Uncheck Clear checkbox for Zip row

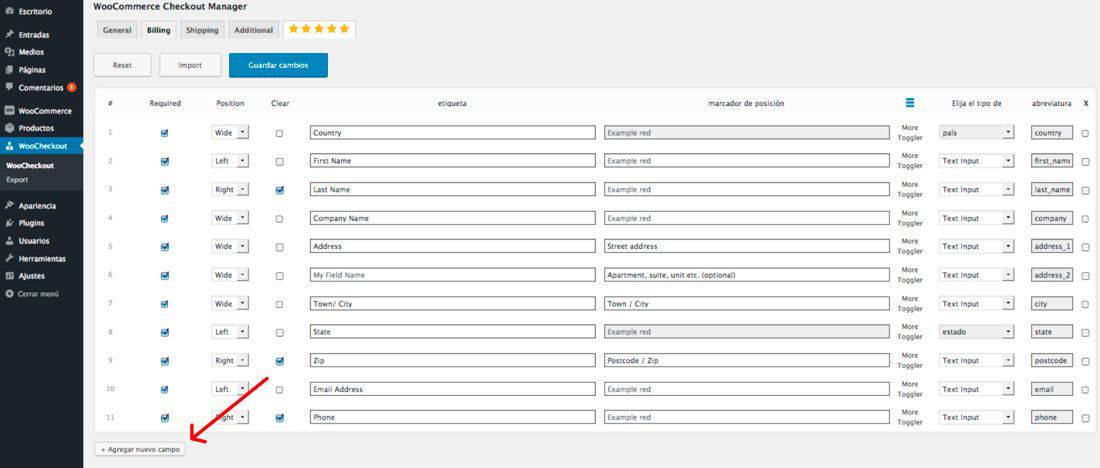coord(280,361)
